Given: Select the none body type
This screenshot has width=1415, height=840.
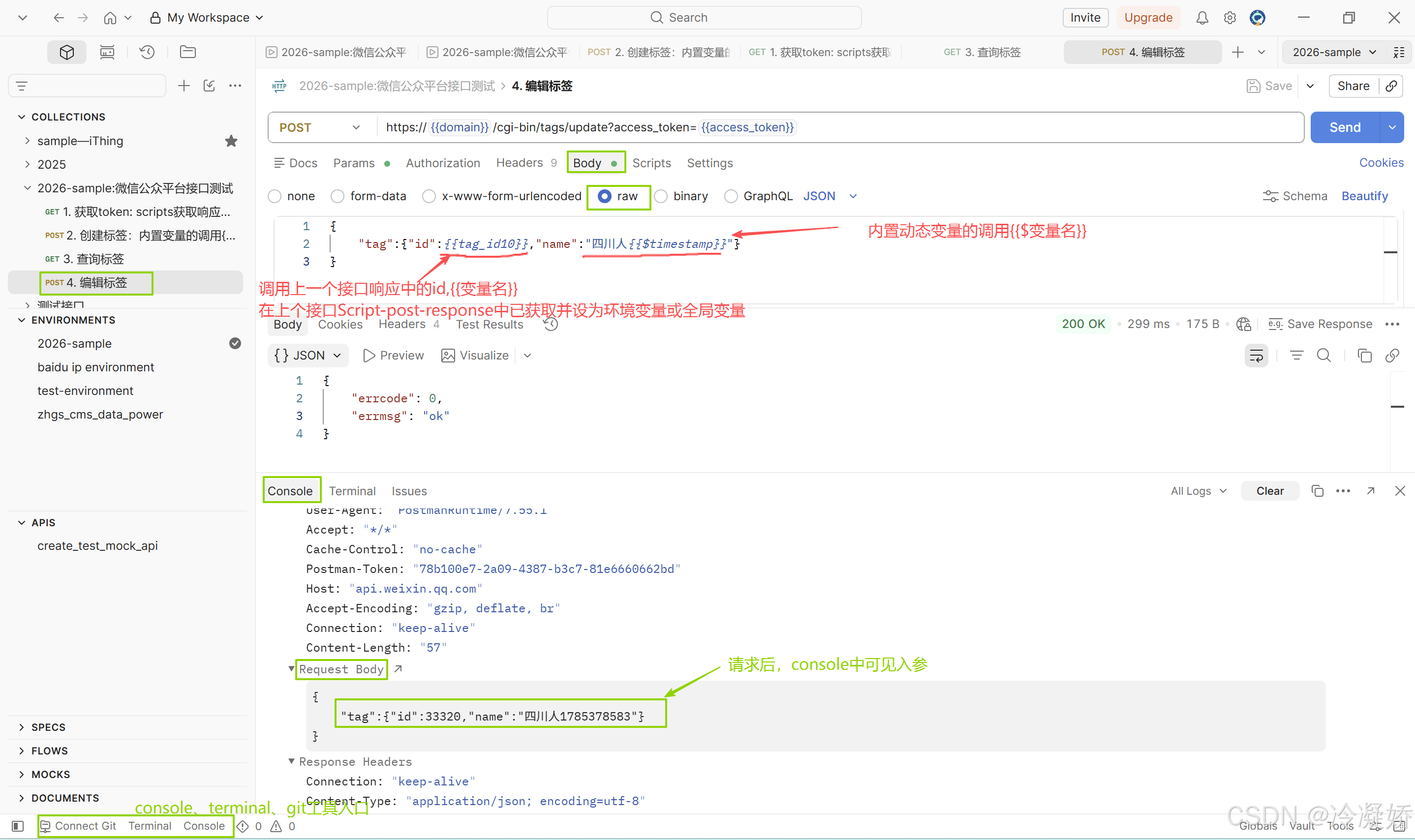Looking at the screenshot, I should (x=275, y=196).
